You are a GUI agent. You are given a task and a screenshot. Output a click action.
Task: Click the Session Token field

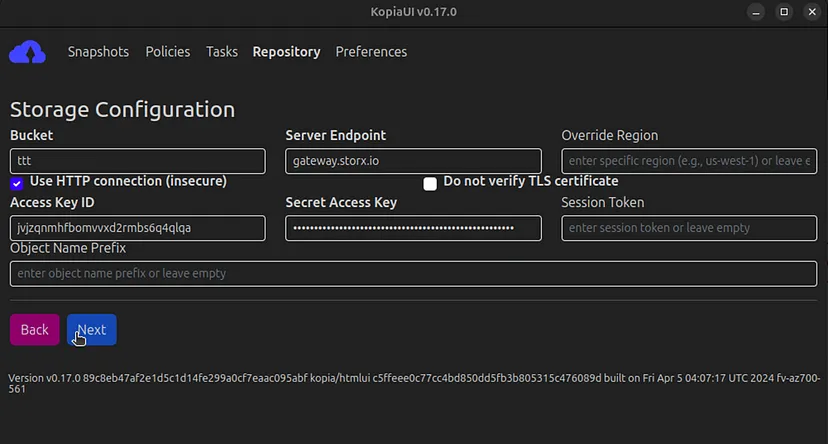689,228
